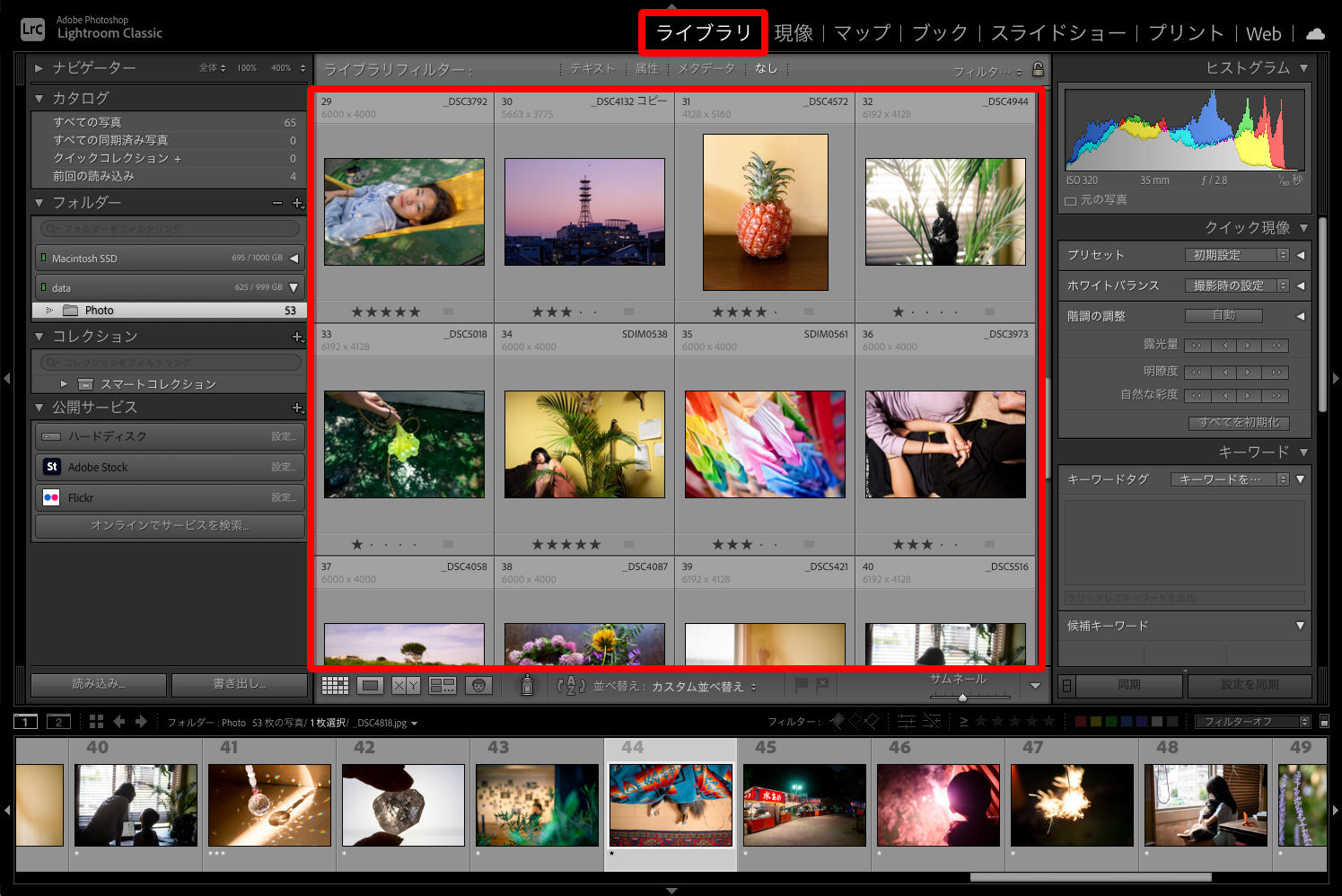Screen dimensions: 1342x896
Task: Click the 書き出し export button
Action: click(239, 684)
